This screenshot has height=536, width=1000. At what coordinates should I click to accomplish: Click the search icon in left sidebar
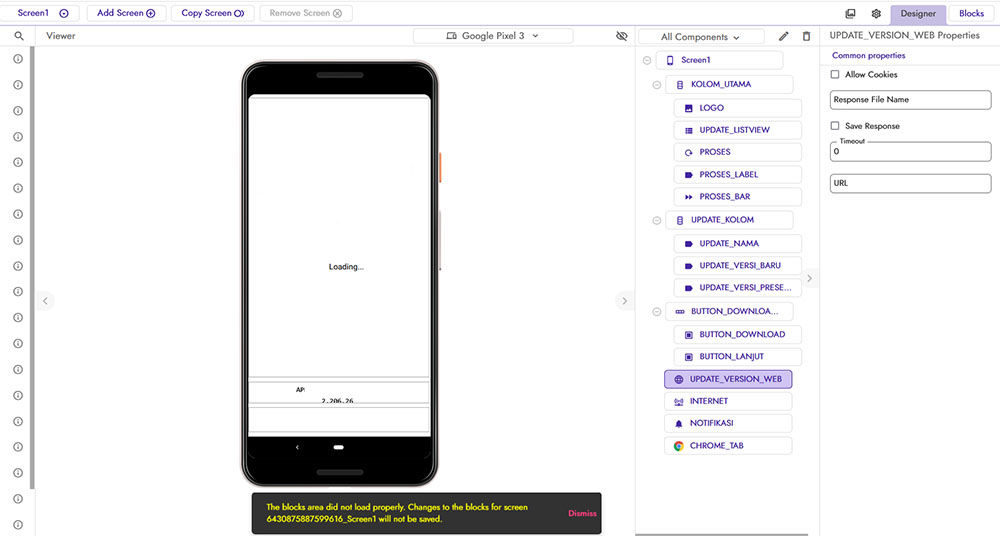click(x=18, y=36)
